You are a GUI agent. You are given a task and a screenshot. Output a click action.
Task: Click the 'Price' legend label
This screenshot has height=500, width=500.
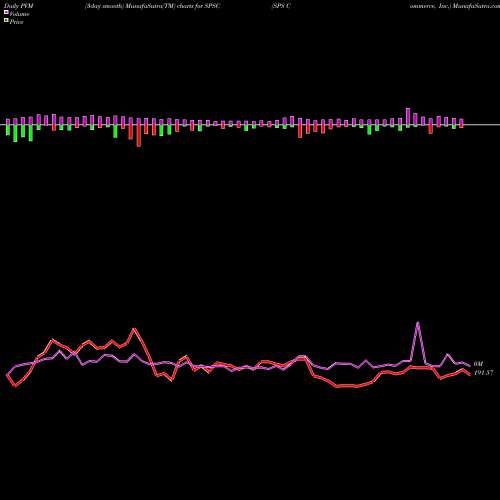[16, 22]
